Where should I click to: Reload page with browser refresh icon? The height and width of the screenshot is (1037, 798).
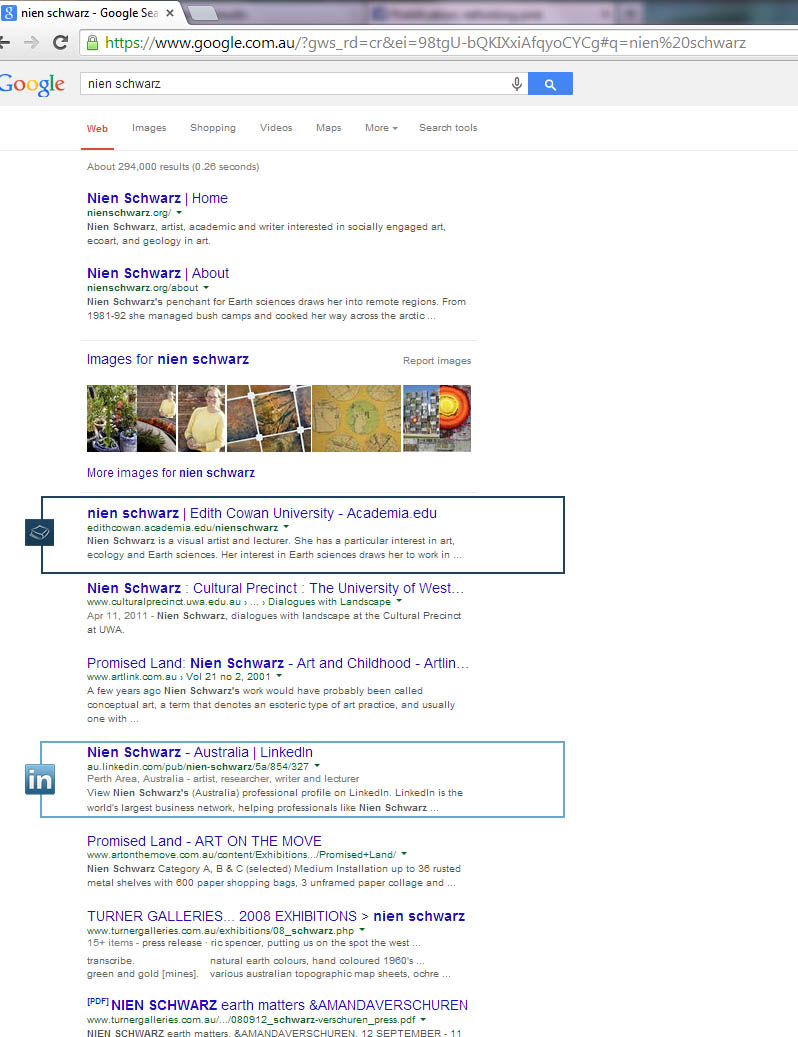point(60,43)
